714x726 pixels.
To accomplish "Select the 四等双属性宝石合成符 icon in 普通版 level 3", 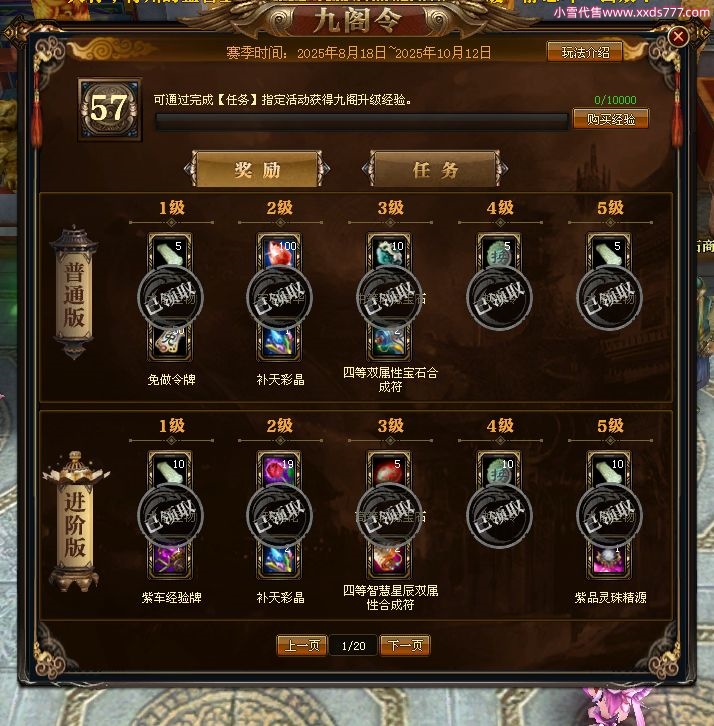I will click(x=389, y=343).
